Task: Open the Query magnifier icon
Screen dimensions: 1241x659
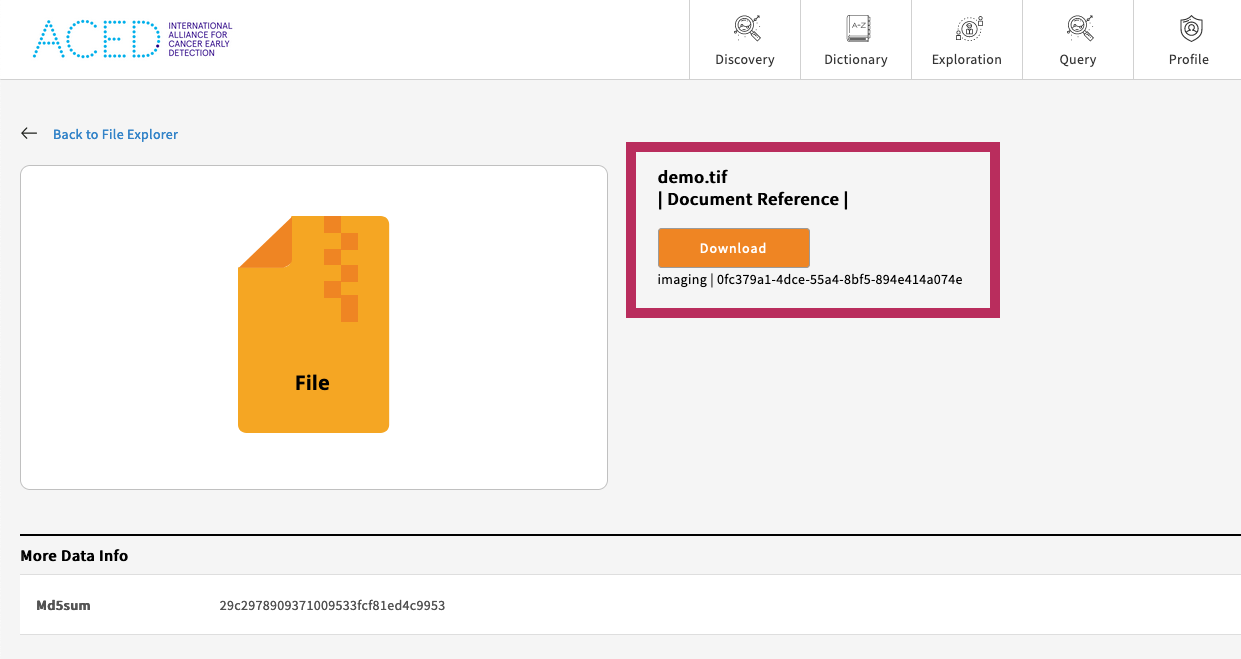Action: point(1078,28)
